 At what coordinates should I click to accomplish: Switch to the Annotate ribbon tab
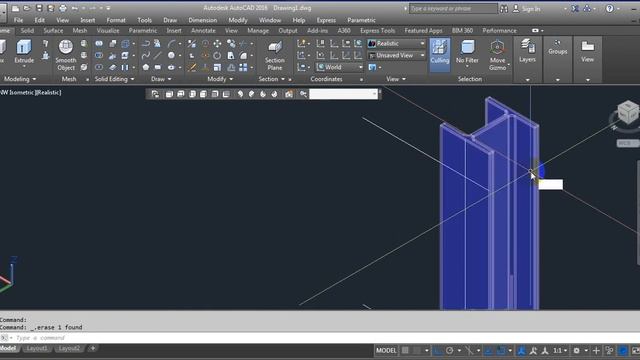[x=203, y=31]
